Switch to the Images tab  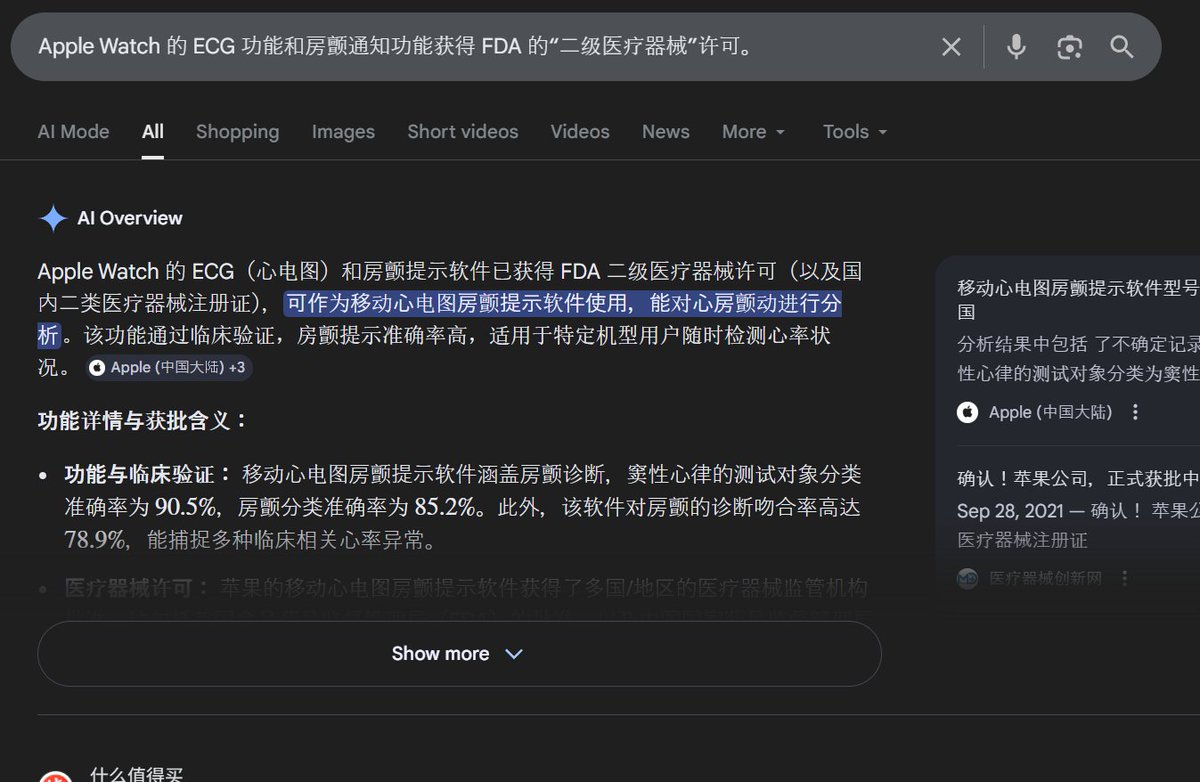(343, 132)
